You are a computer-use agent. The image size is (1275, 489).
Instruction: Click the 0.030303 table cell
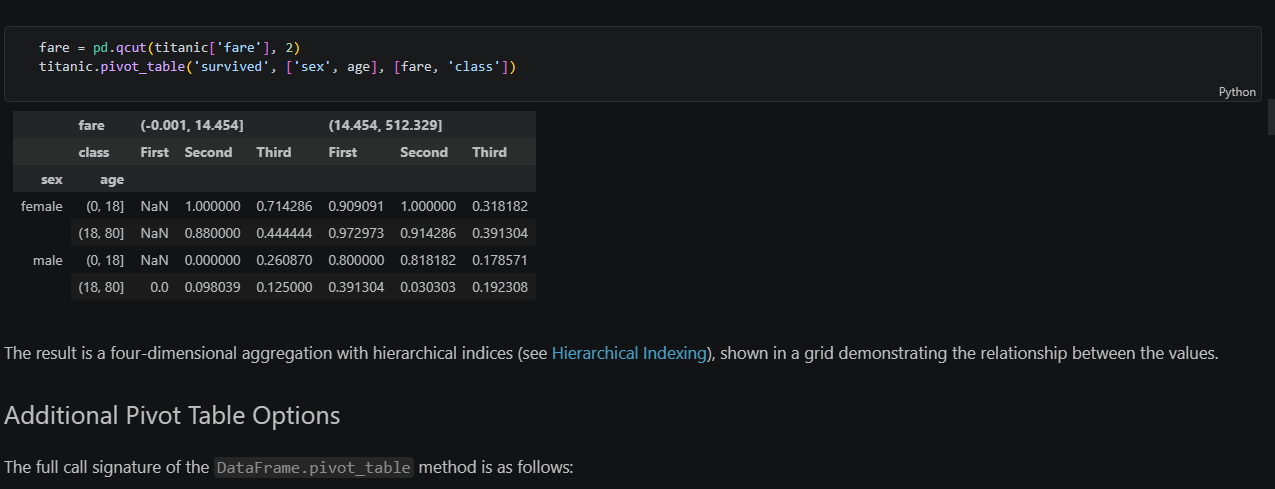428,287
